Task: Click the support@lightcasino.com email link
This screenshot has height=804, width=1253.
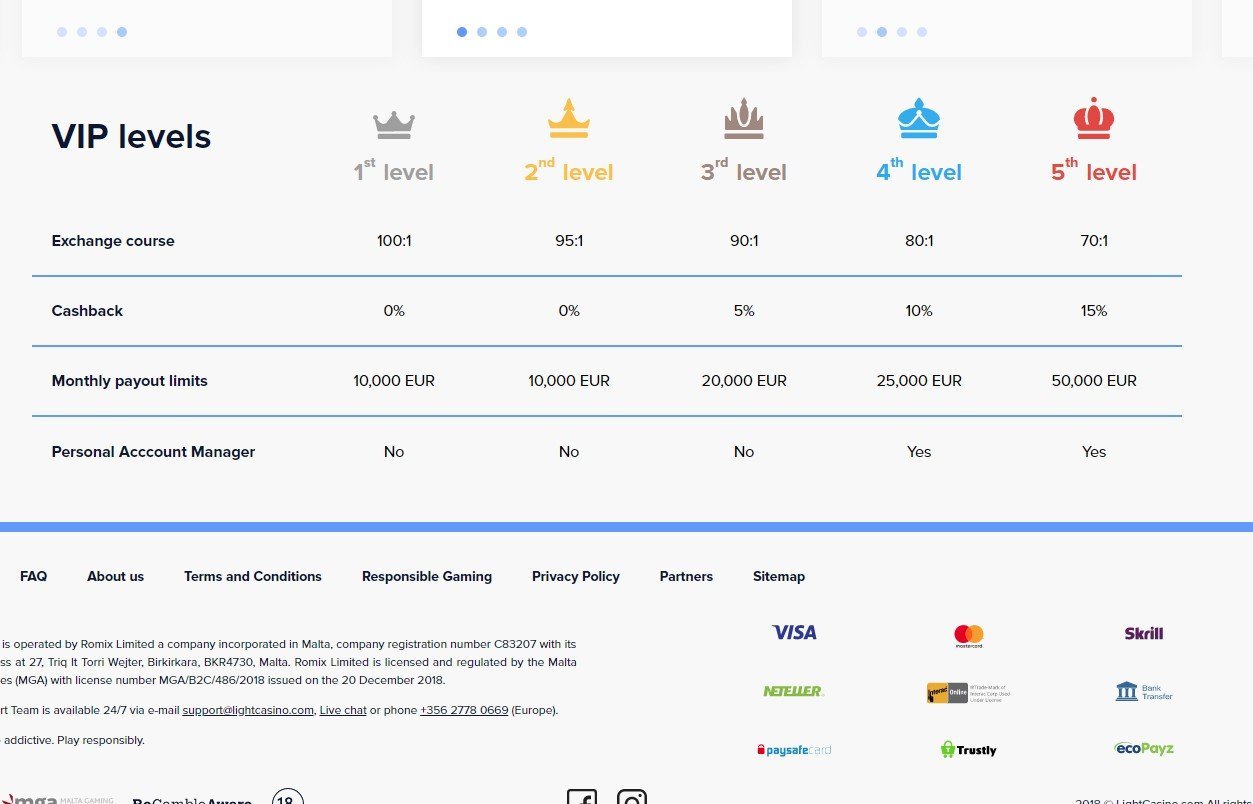Action: click(x=248, y=711)
